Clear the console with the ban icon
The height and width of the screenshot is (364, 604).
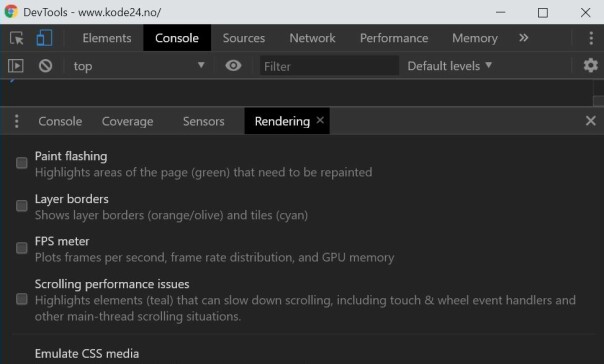pos(45,66)
